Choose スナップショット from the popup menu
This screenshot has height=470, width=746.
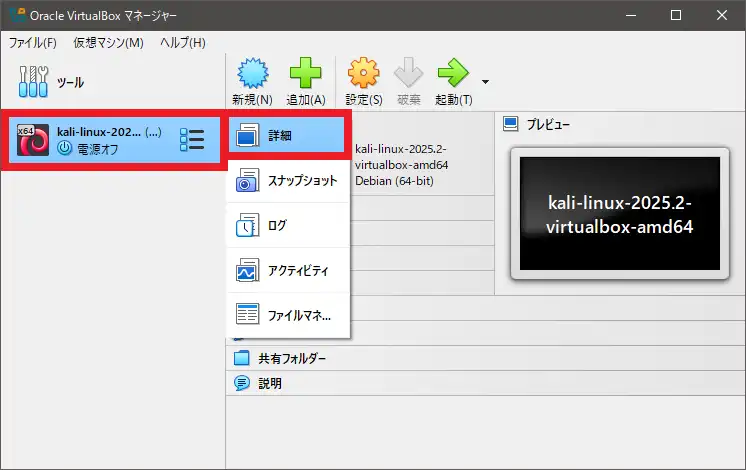click(288, 180)
